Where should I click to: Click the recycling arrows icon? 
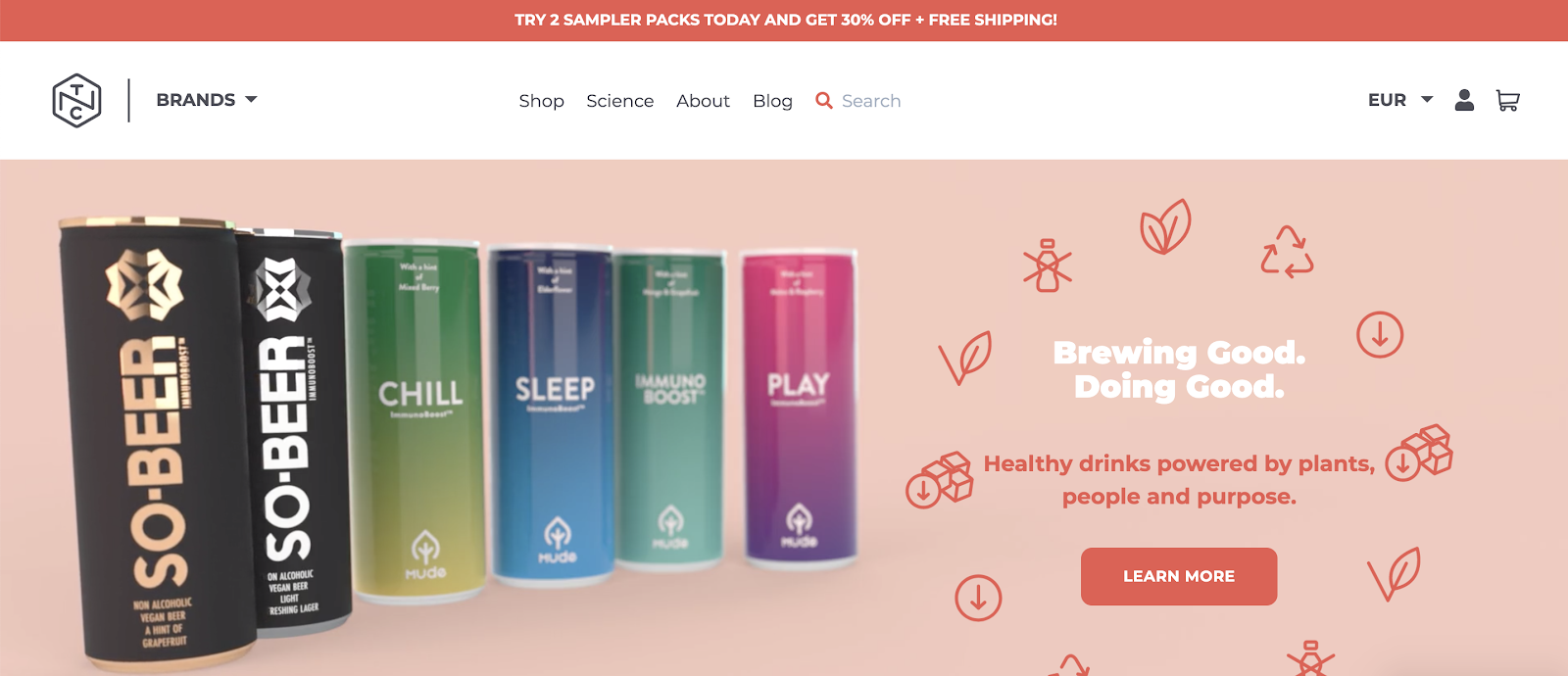pos(1287,252)
